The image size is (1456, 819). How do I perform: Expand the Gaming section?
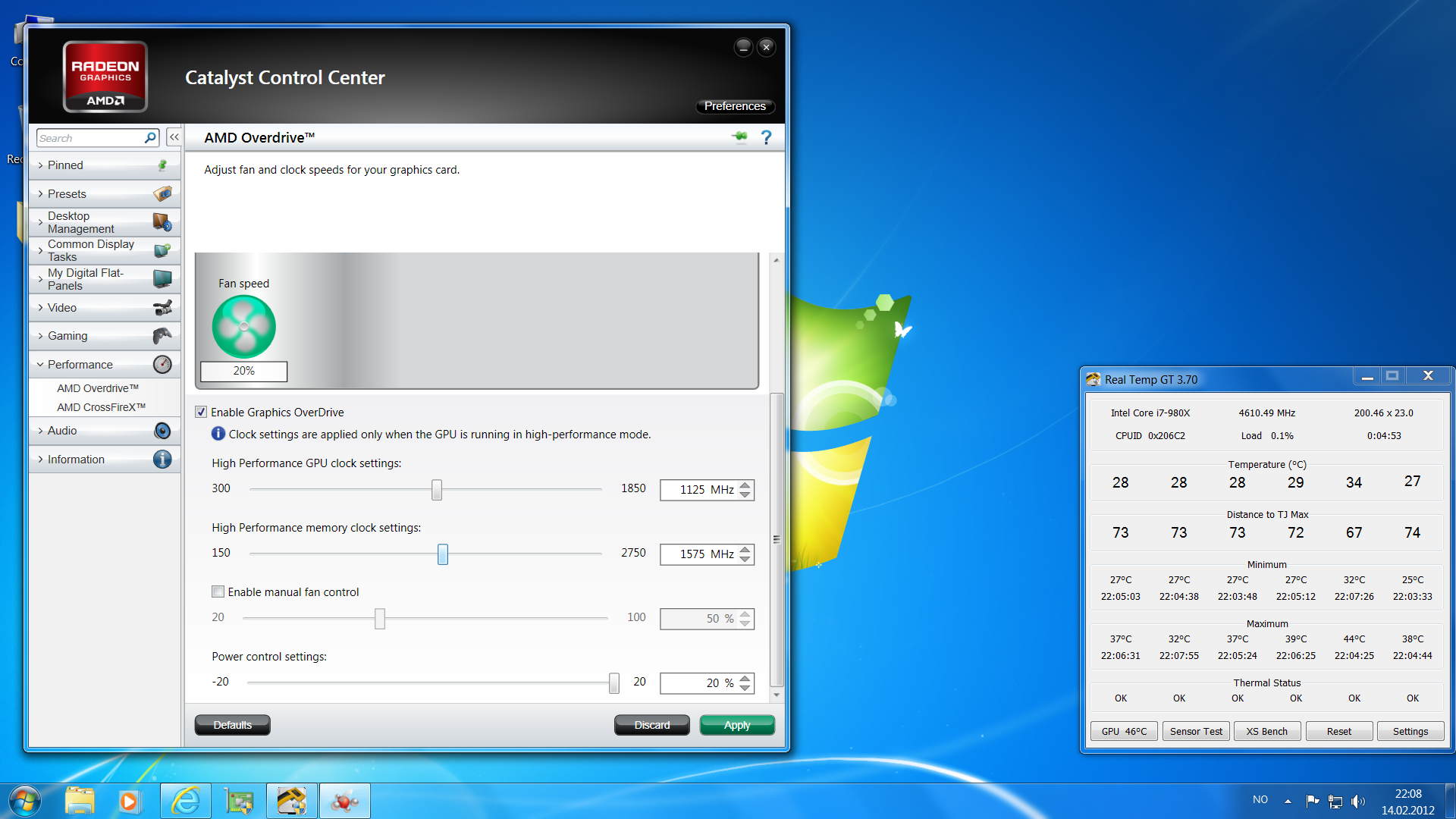tap(105, 335)
